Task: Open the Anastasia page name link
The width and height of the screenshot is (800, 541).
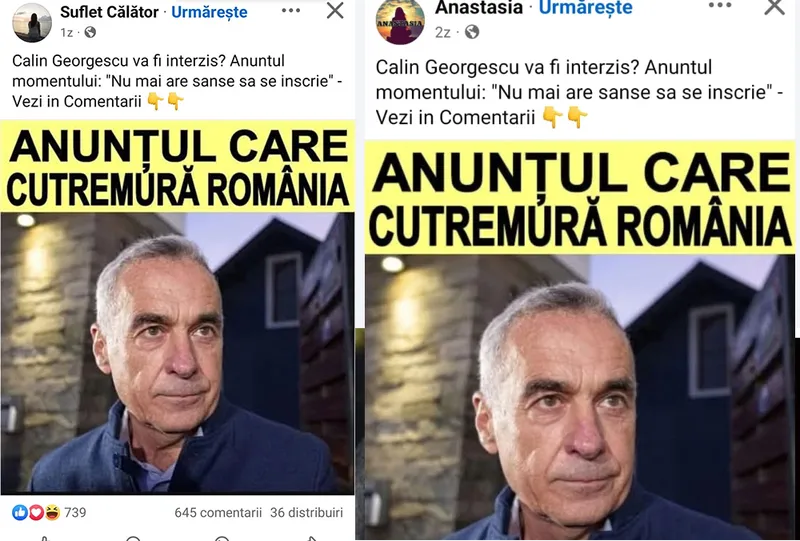Action: (479, 7)
